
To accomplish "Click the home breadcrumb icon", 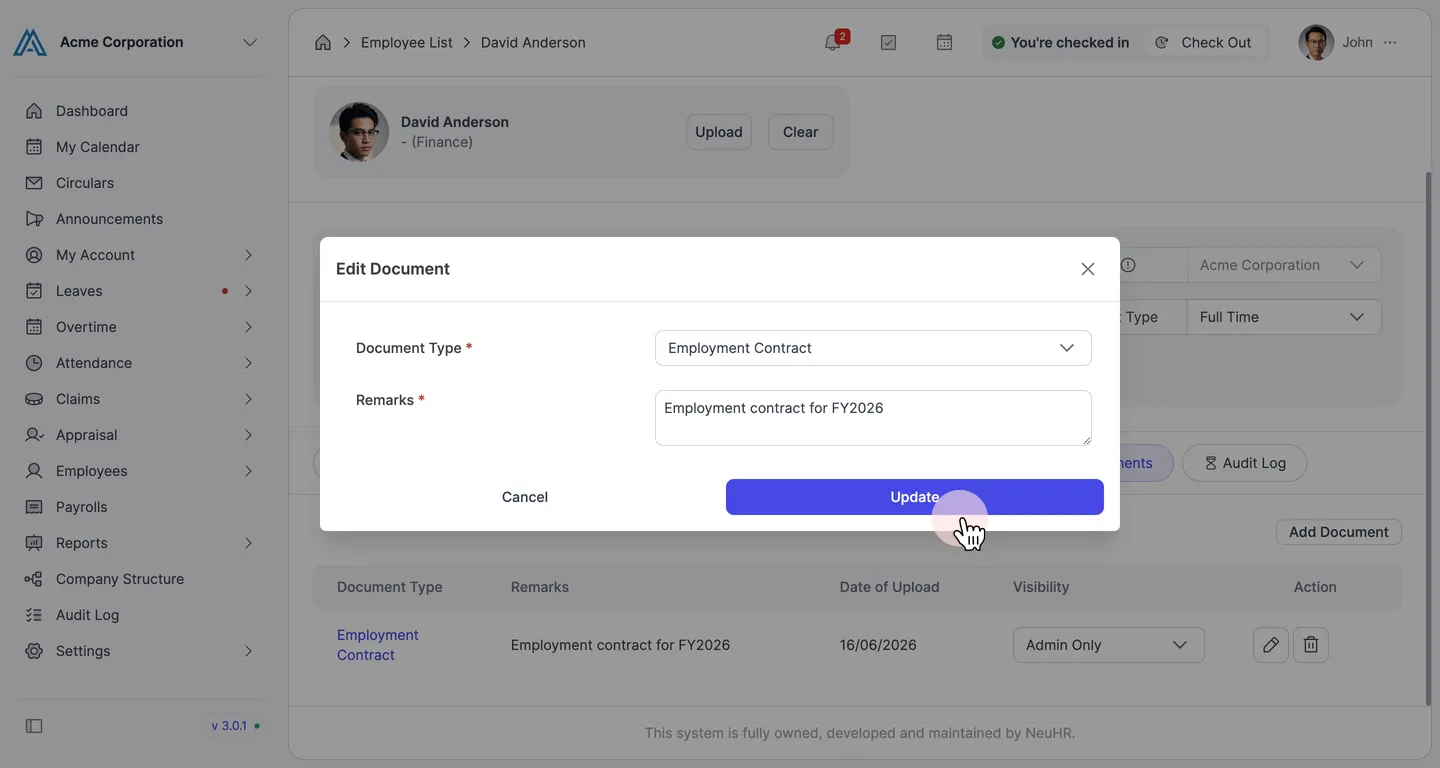I will coord(323,42).
